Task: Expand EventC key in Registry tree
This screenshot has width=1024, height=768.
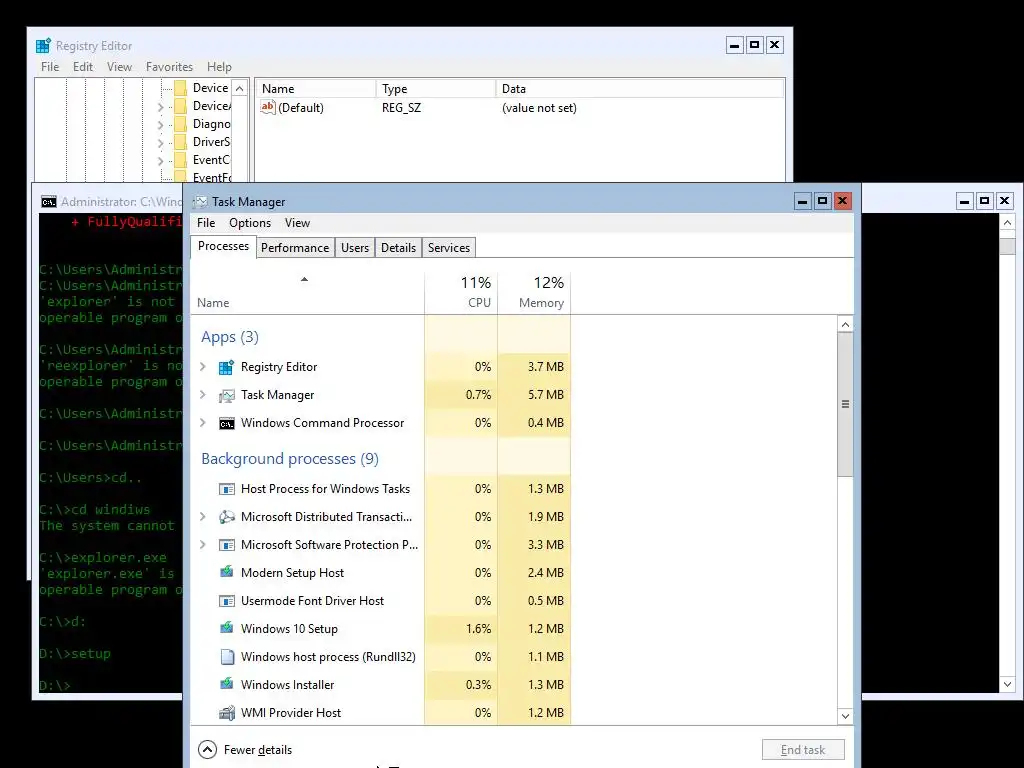Action: 161,161
